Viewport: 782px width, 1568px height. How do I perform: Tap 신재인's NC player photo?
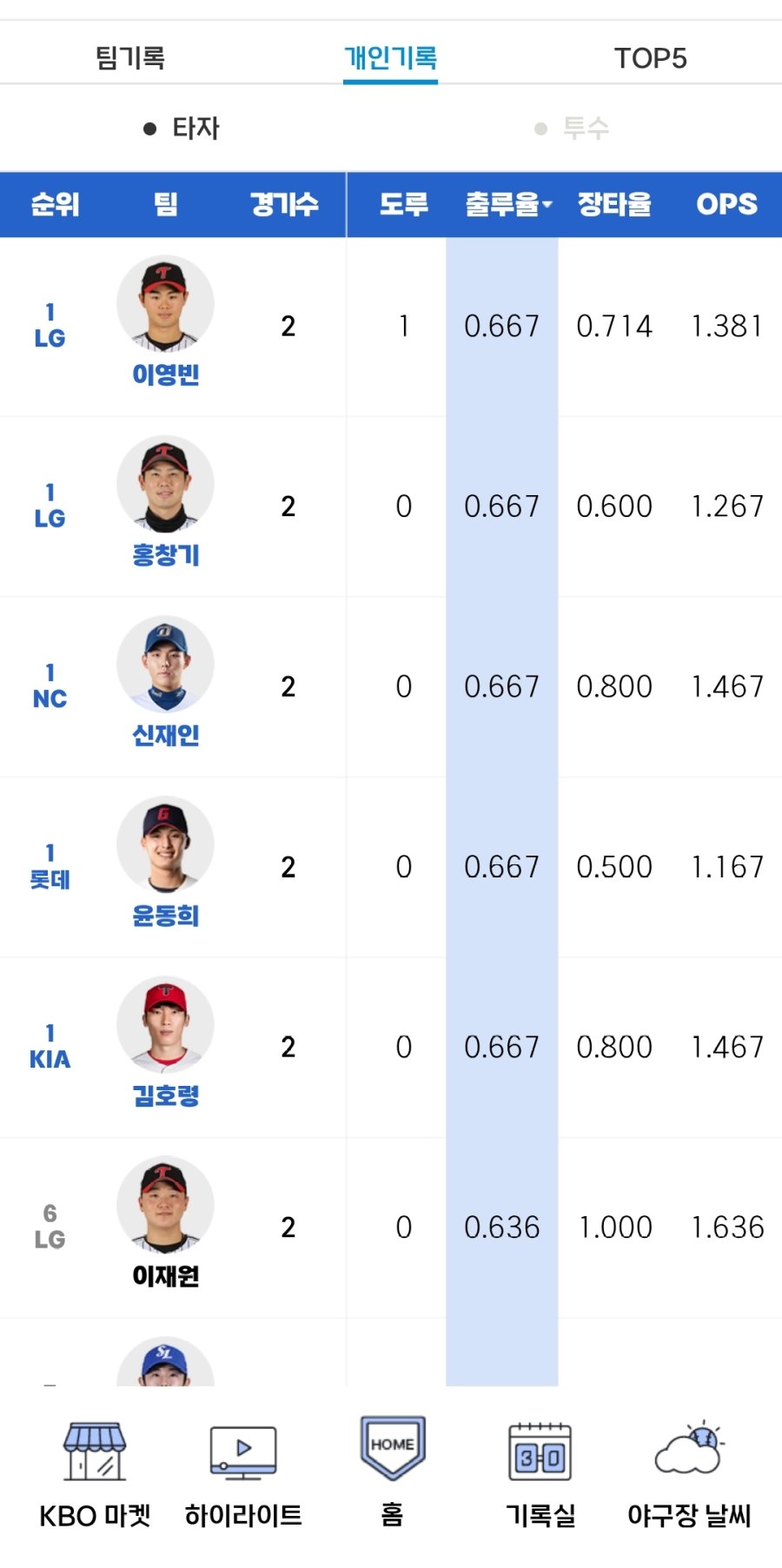point(165,665)
